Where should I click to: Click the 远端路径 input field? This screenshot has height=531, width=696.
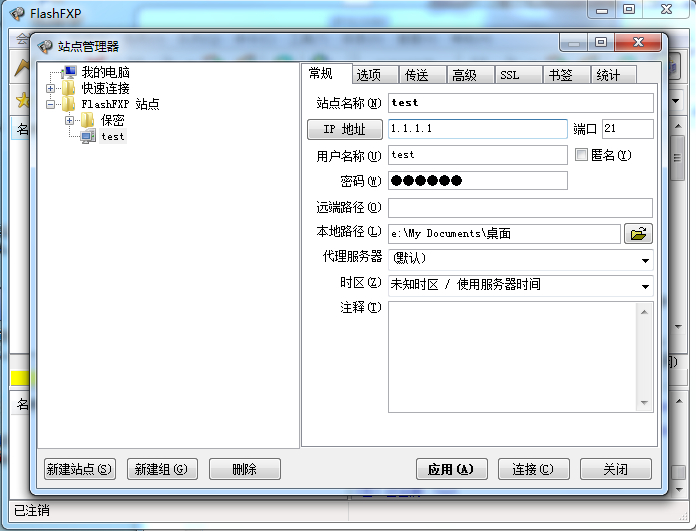(519, 208)
